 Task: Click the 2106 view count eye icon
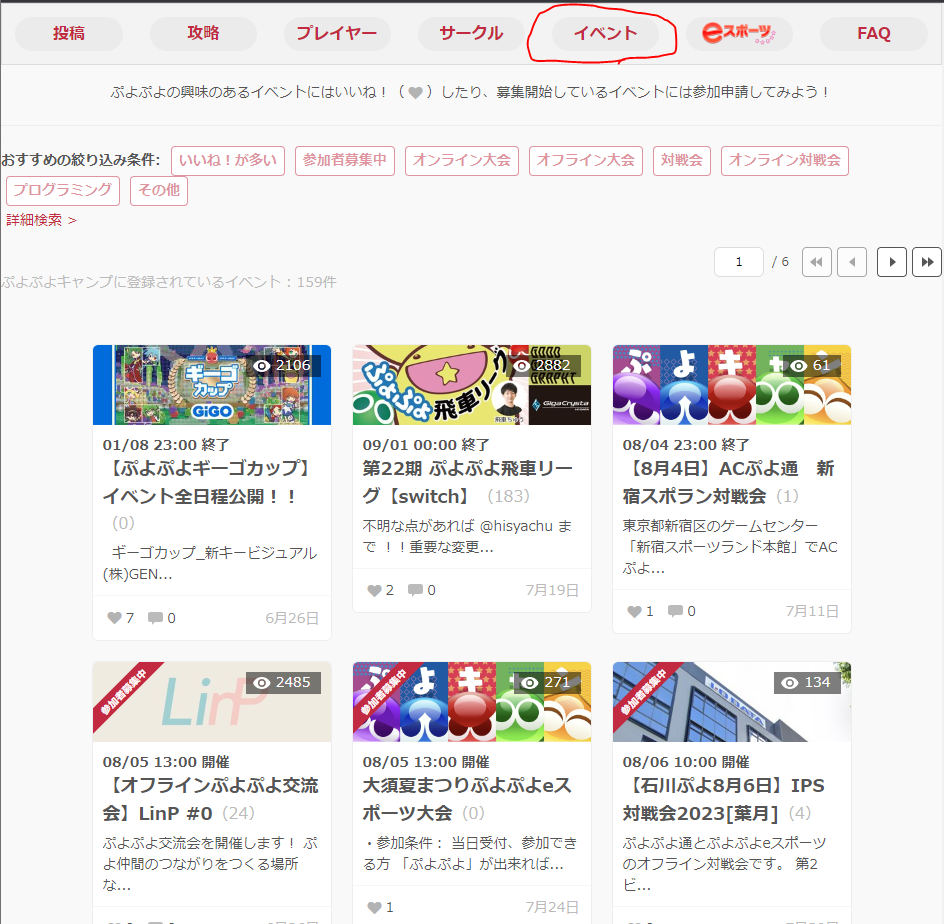[x=262, y=365]
